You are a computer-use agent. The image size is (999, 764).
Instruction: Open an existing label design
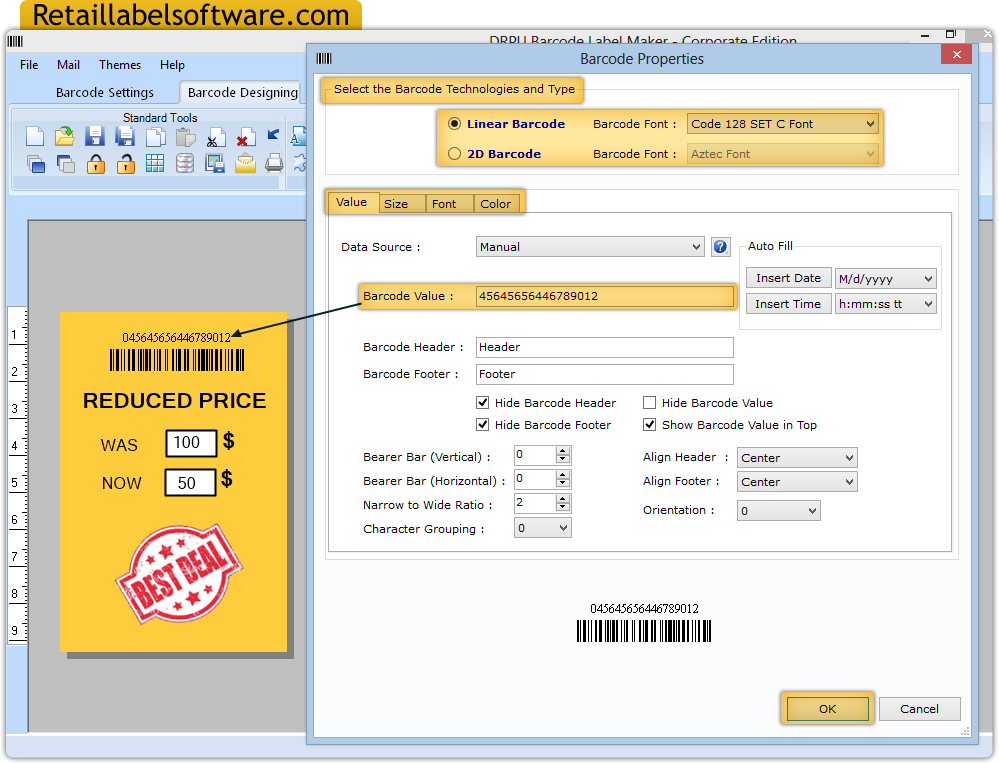[64, 137]
